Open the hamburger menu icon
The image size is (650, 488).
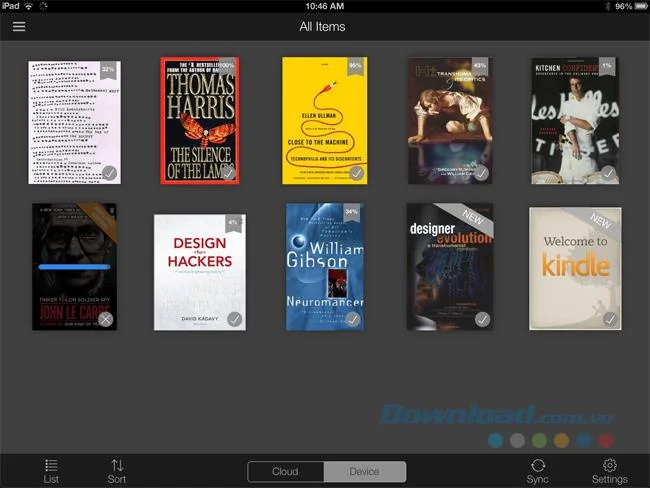click(19, 27)
